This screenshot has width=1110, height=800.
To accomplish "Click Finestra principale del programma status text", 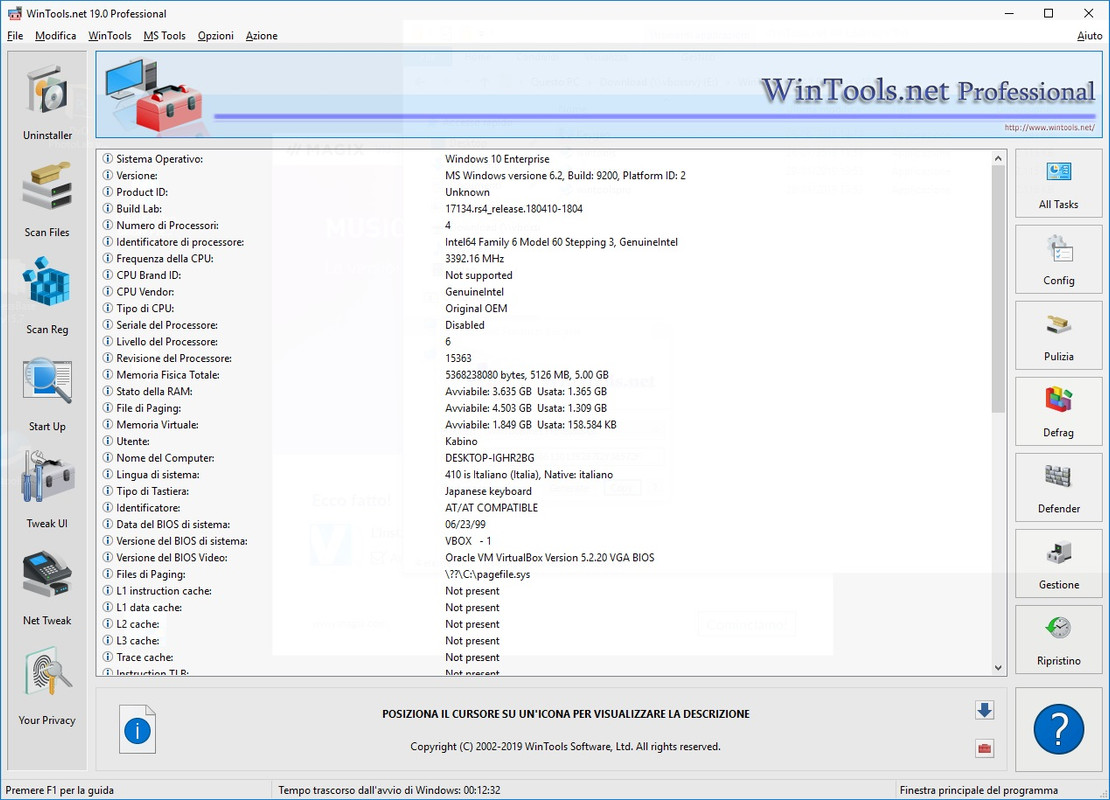I will [x=978, y=790].
